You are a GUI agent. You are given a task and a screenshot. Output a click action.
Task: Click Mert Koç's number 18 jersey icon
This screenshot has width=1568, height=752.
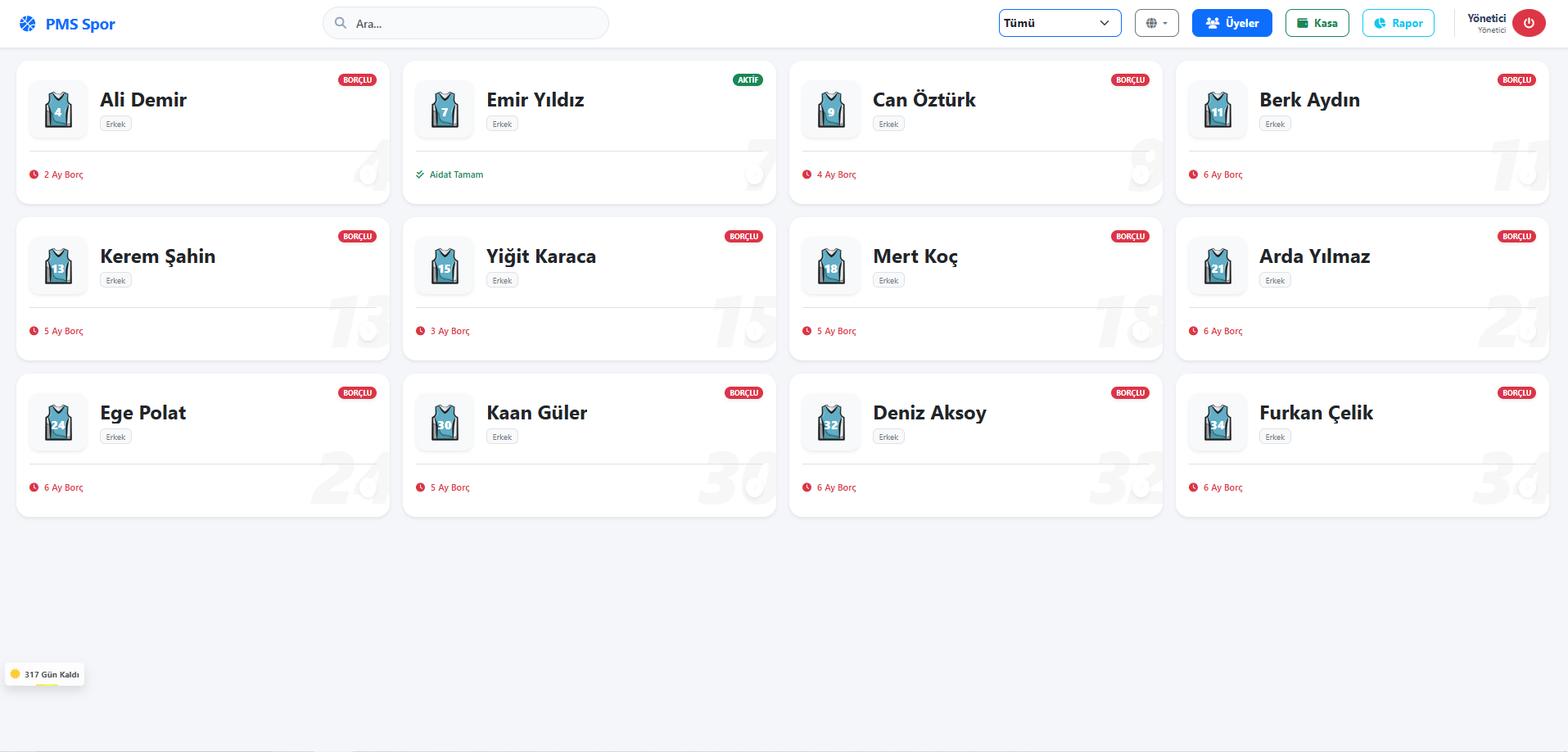(831, 265)
